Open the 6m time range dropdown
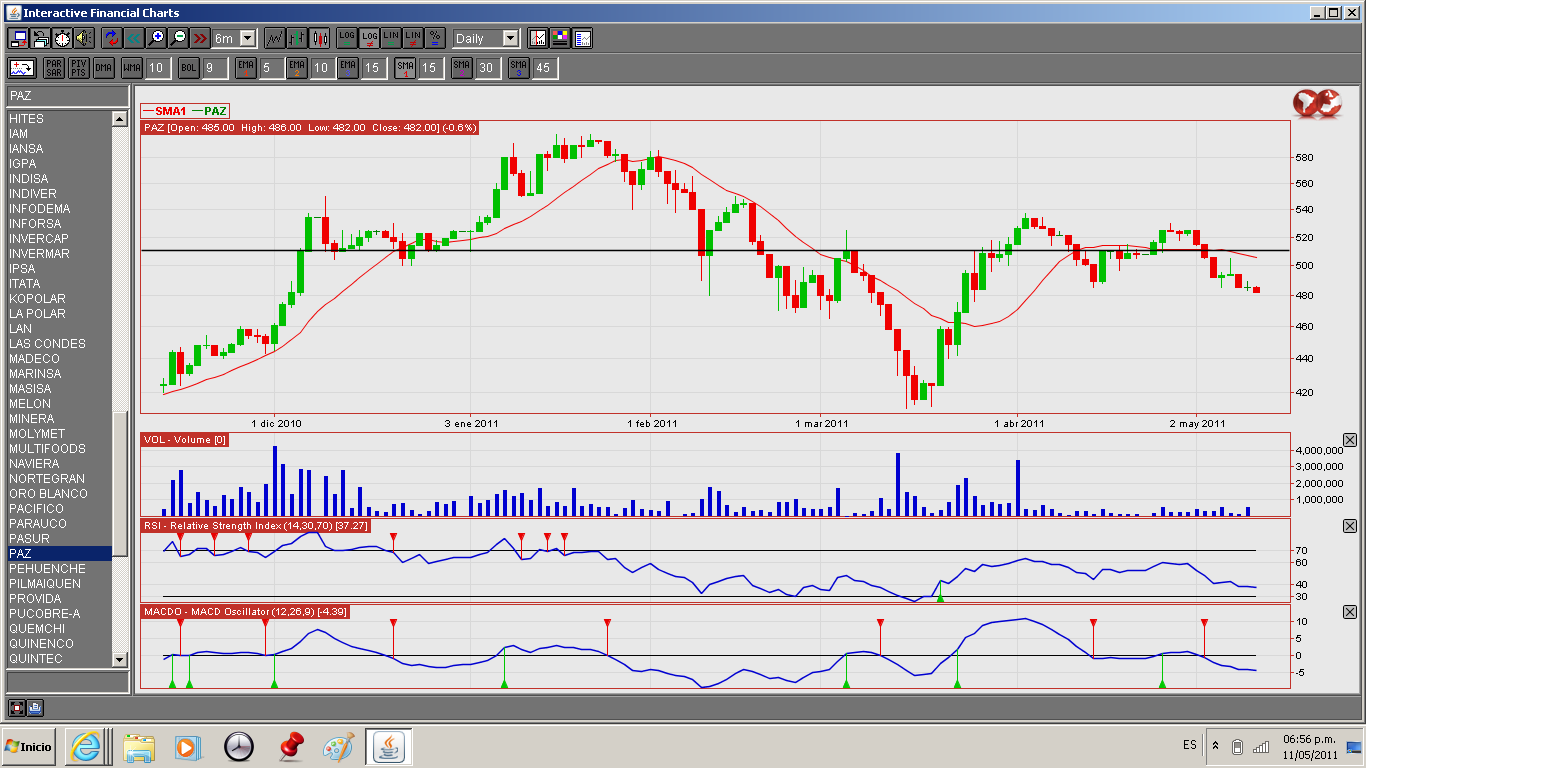 (247, 38)
